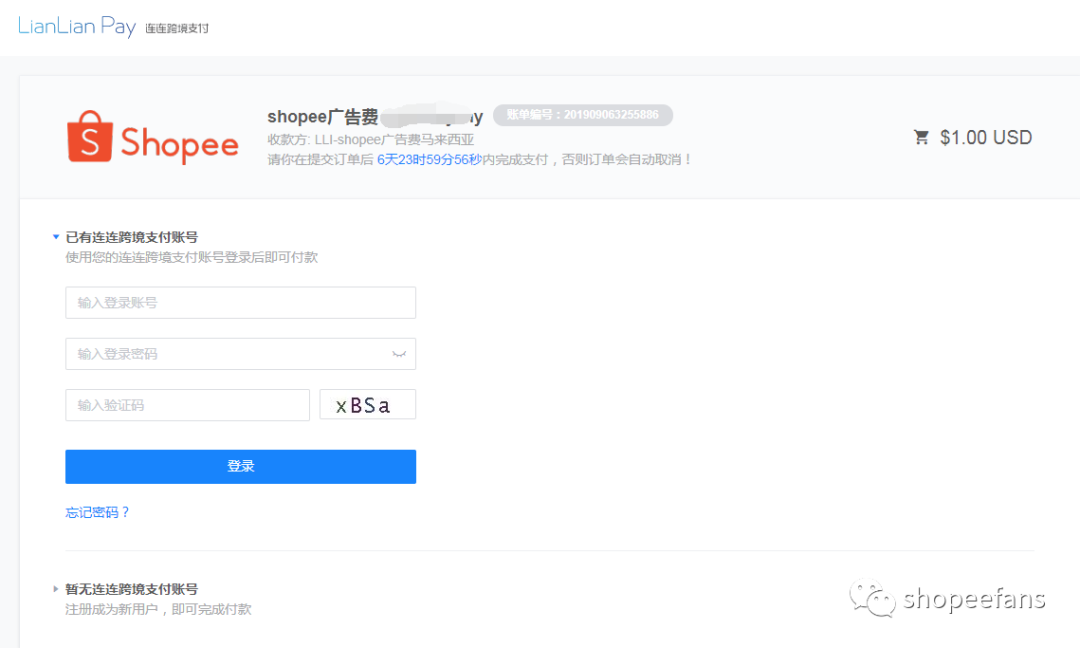Click the shopeefans watermark icon
Viewport: 1080px width, 648px height.
[x=871, y=597]
